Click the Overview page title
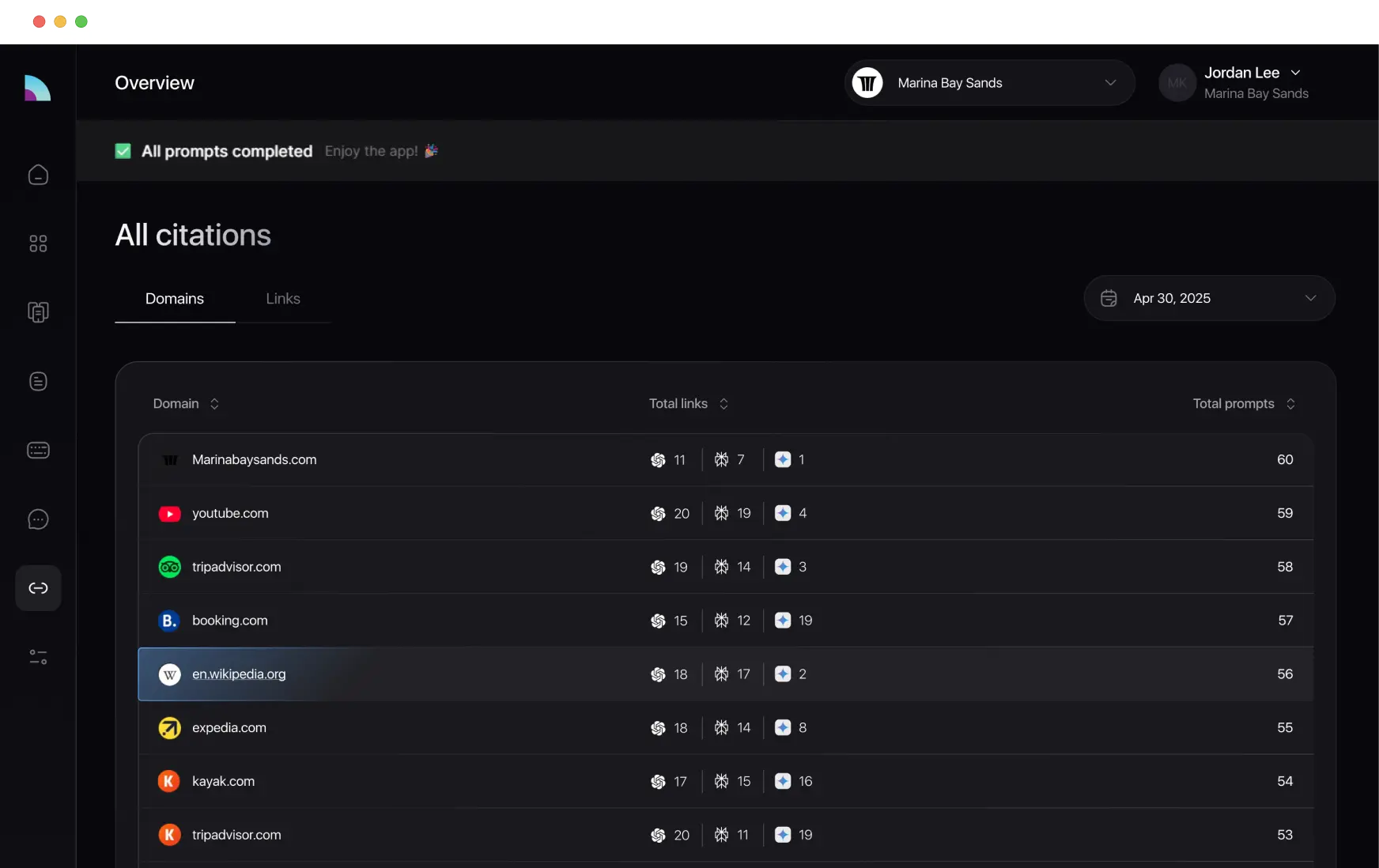 click(x=154, y=83)
